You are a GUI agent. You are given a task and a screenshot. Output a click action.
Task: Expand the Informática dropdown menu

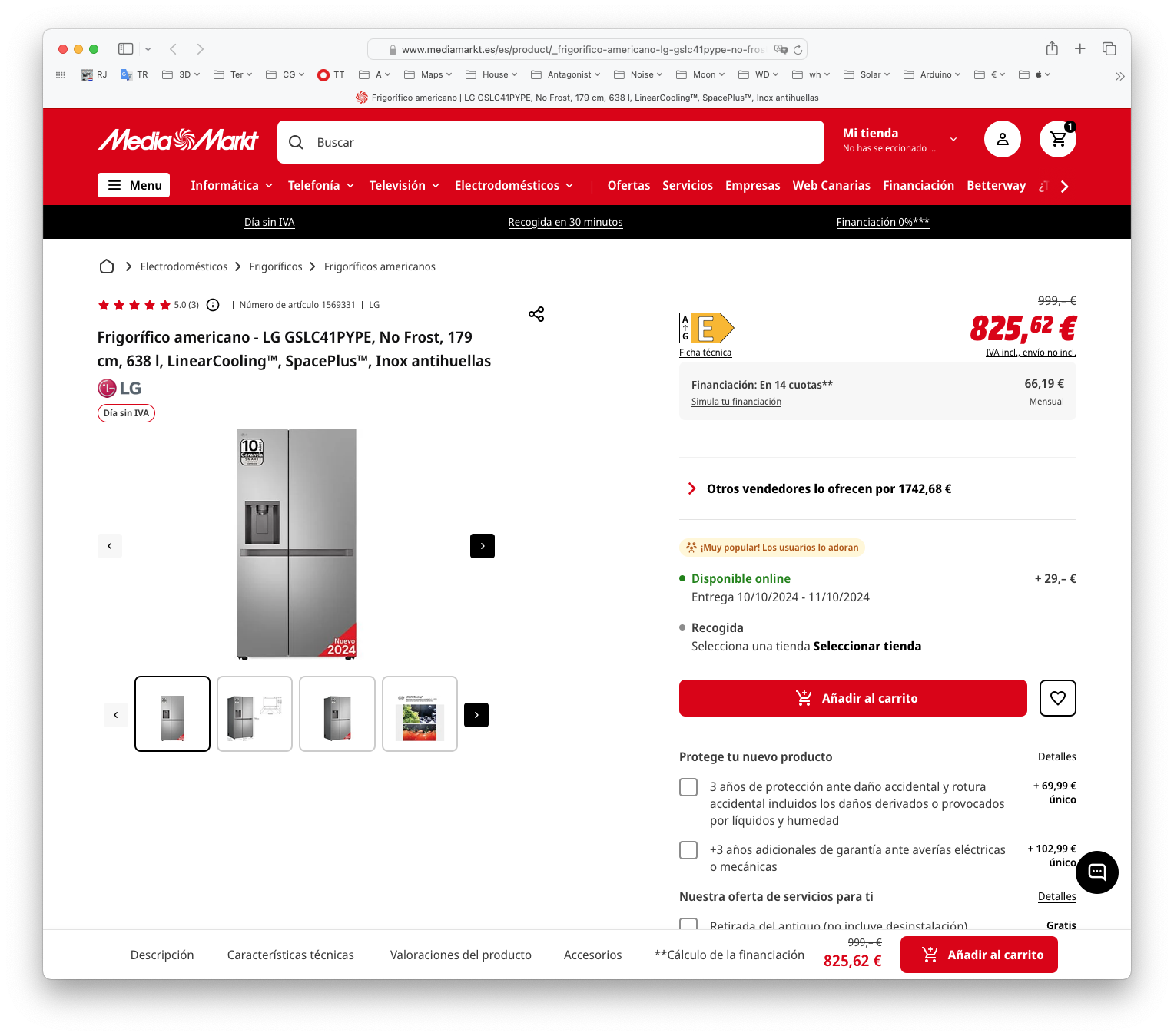[x=232, y=185]
